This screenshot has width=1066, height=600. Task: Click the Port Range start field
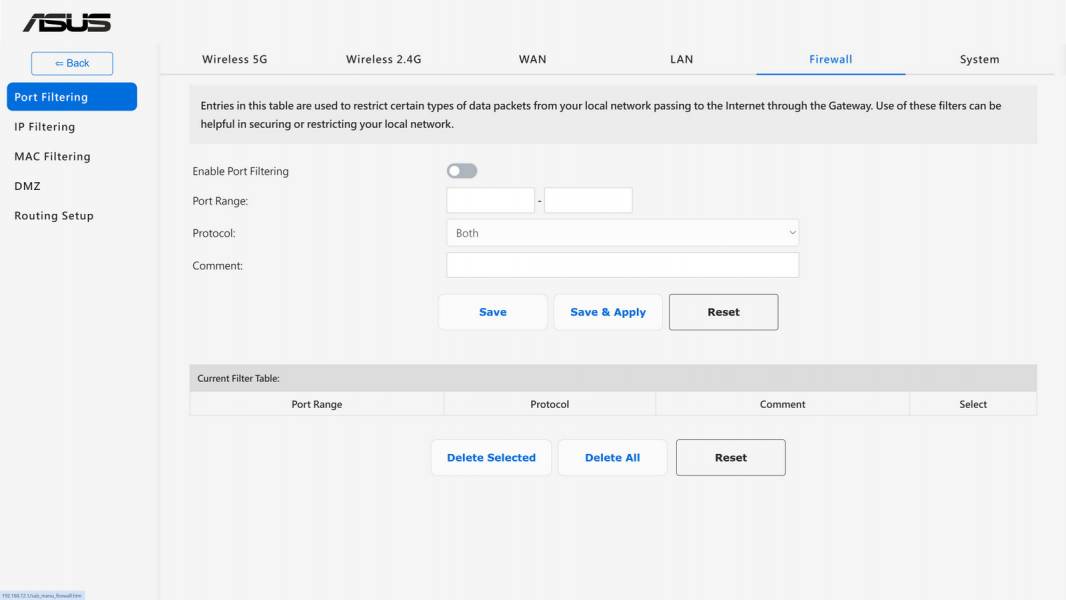[490, 200]
